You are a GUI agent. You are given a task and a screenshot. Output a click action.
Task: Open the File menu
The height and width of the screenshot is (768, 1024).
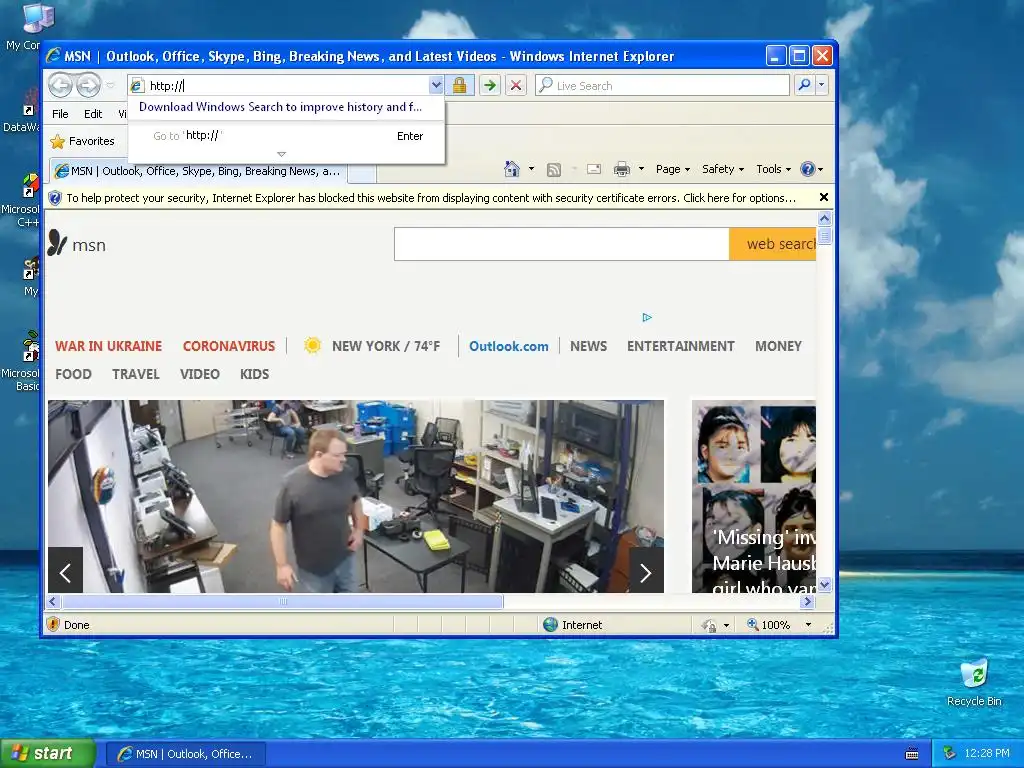60,114
